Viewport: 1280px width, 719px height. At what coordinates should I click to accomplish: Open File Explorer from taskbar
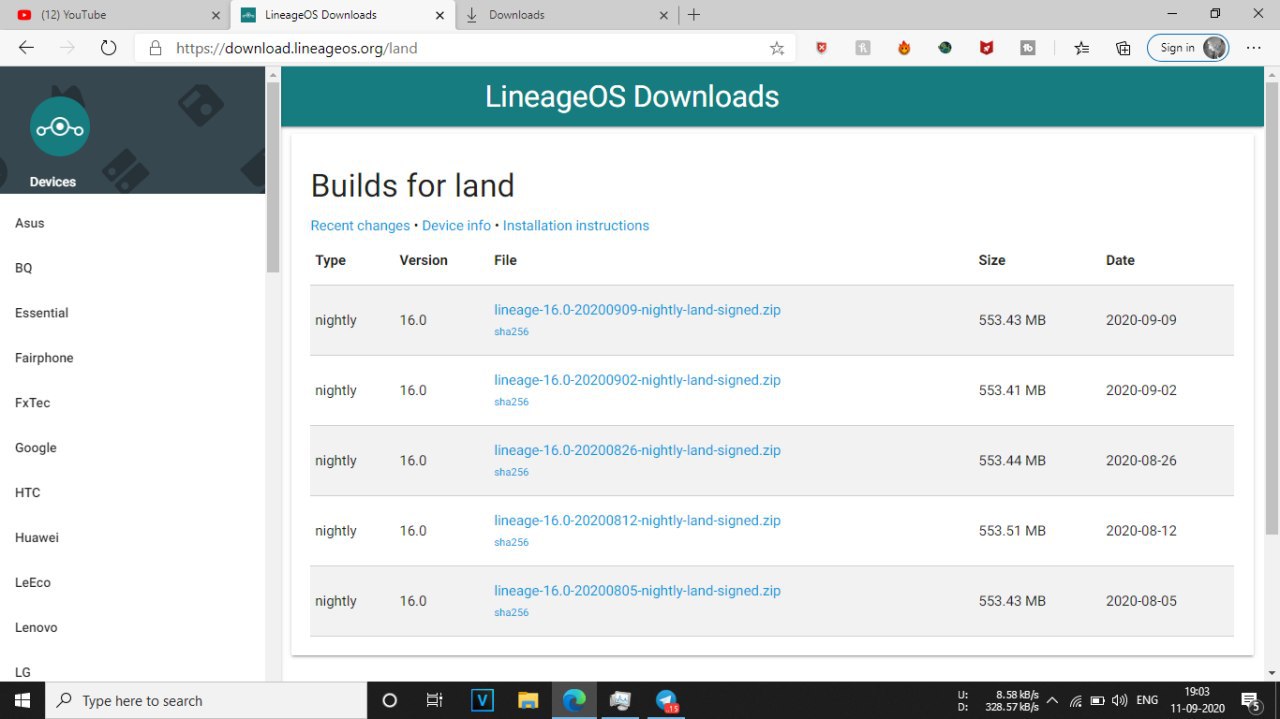[528, 700]
